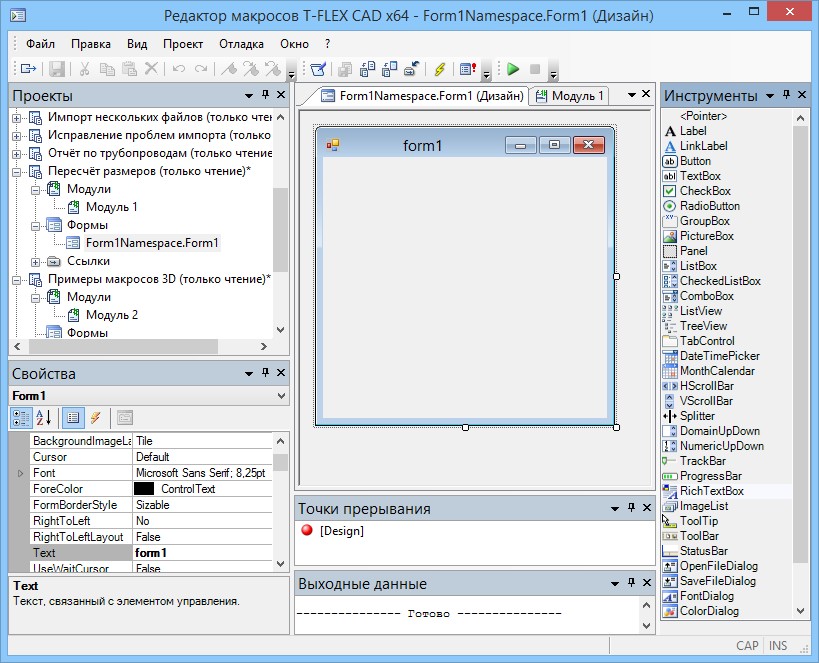The height and width of the screenshot is (663, 819).
Task: Select the PictureBox tool
Action: [x=707, y=236]
